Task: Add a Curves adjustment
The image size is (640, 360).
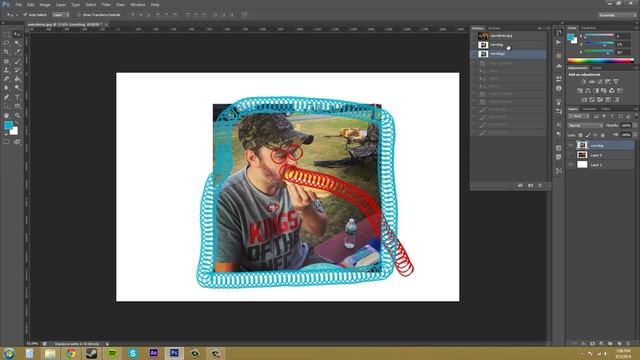Action: (x=599, y=82)
